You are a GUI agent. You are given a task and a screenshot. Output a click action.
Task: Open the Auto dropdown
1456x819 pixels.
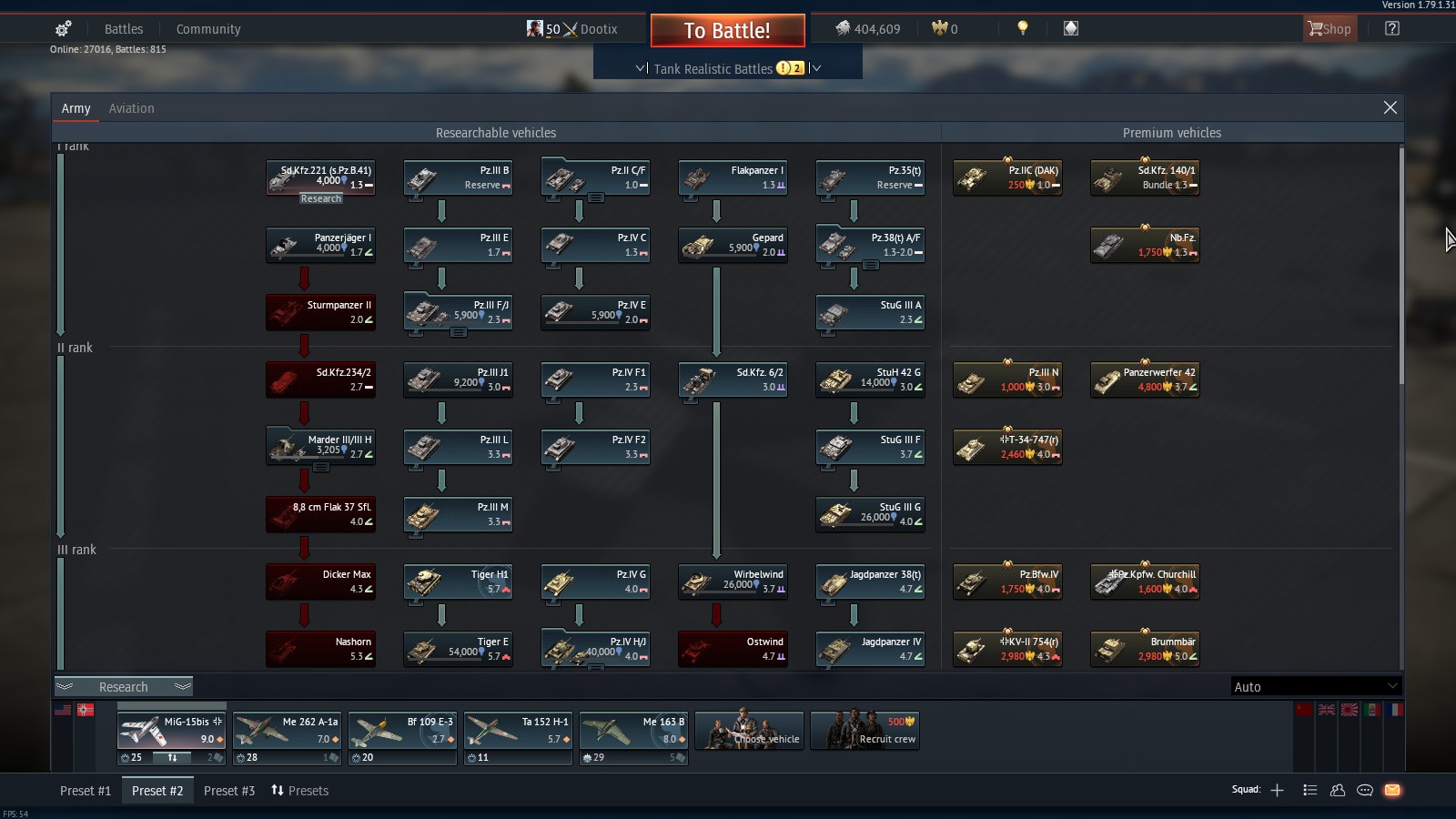(1315, 687)
